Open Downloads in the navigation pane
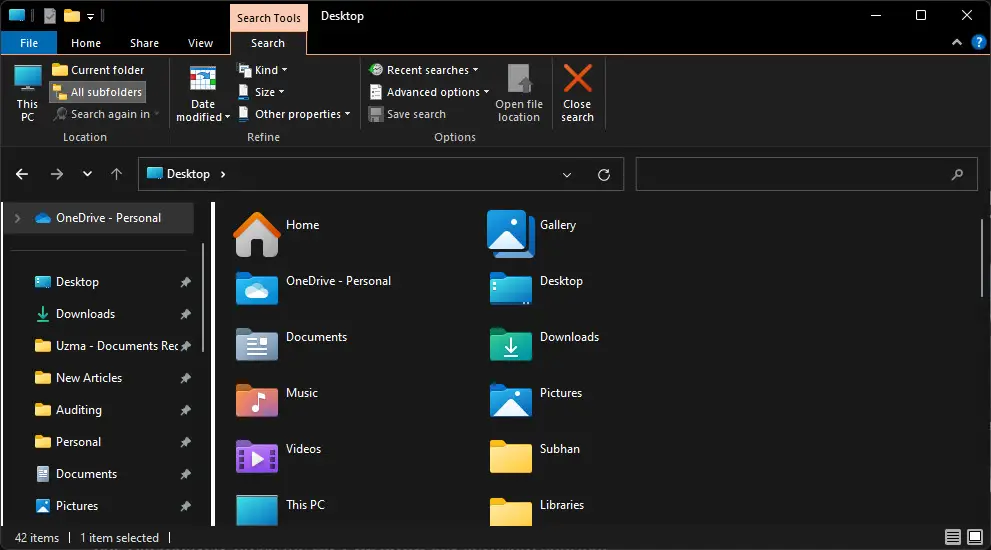The height and width of the screenshot is (550, 991). 85,314
